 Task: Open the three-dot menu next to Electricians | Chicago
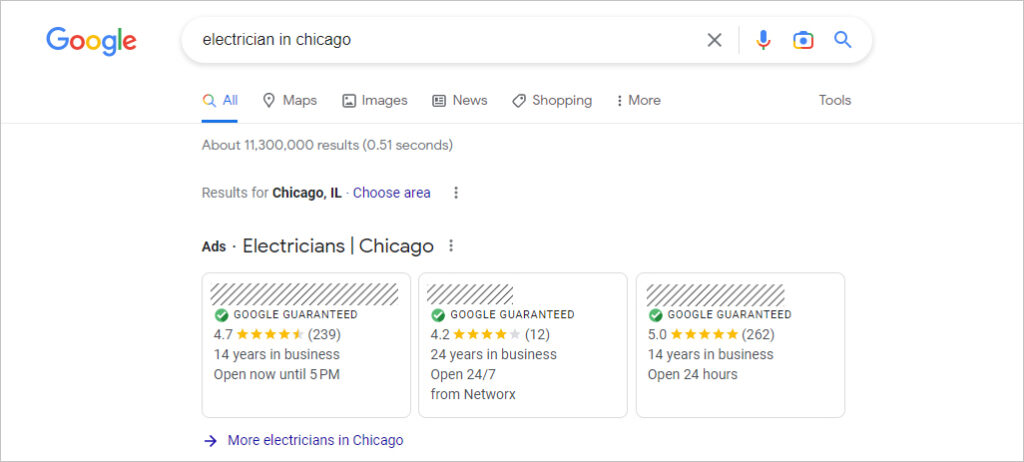coord(451,246)
